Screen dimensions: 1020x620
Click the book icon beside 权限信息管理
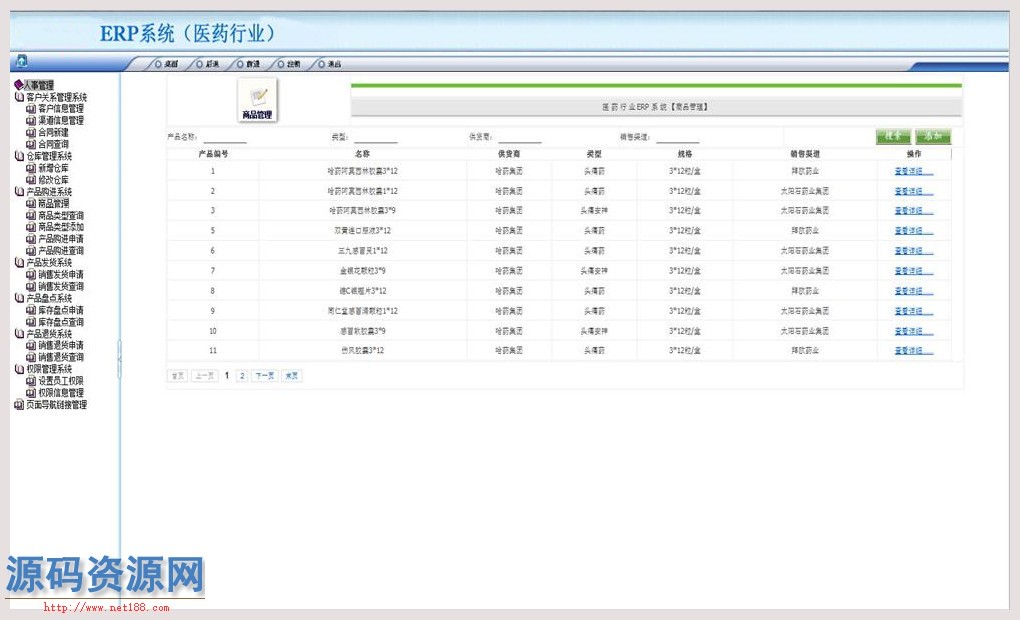point(31,393)
